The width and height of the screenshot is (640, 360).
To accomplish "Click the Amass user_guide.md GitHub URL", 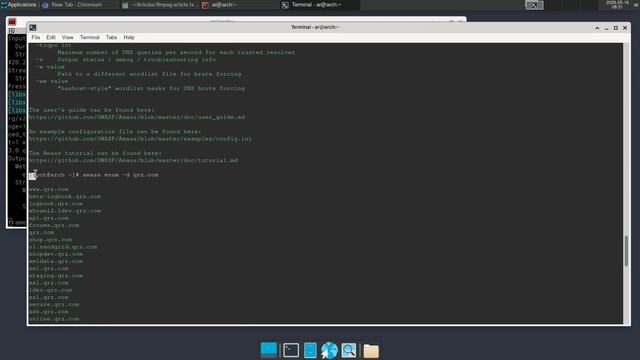I will [x=137, y=117].
